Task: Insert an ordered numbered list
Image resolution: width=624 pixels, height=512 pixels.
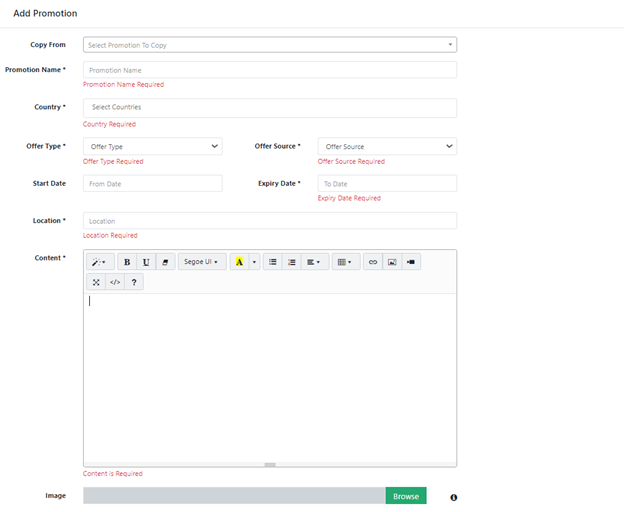Action: [x=292, y=262]
